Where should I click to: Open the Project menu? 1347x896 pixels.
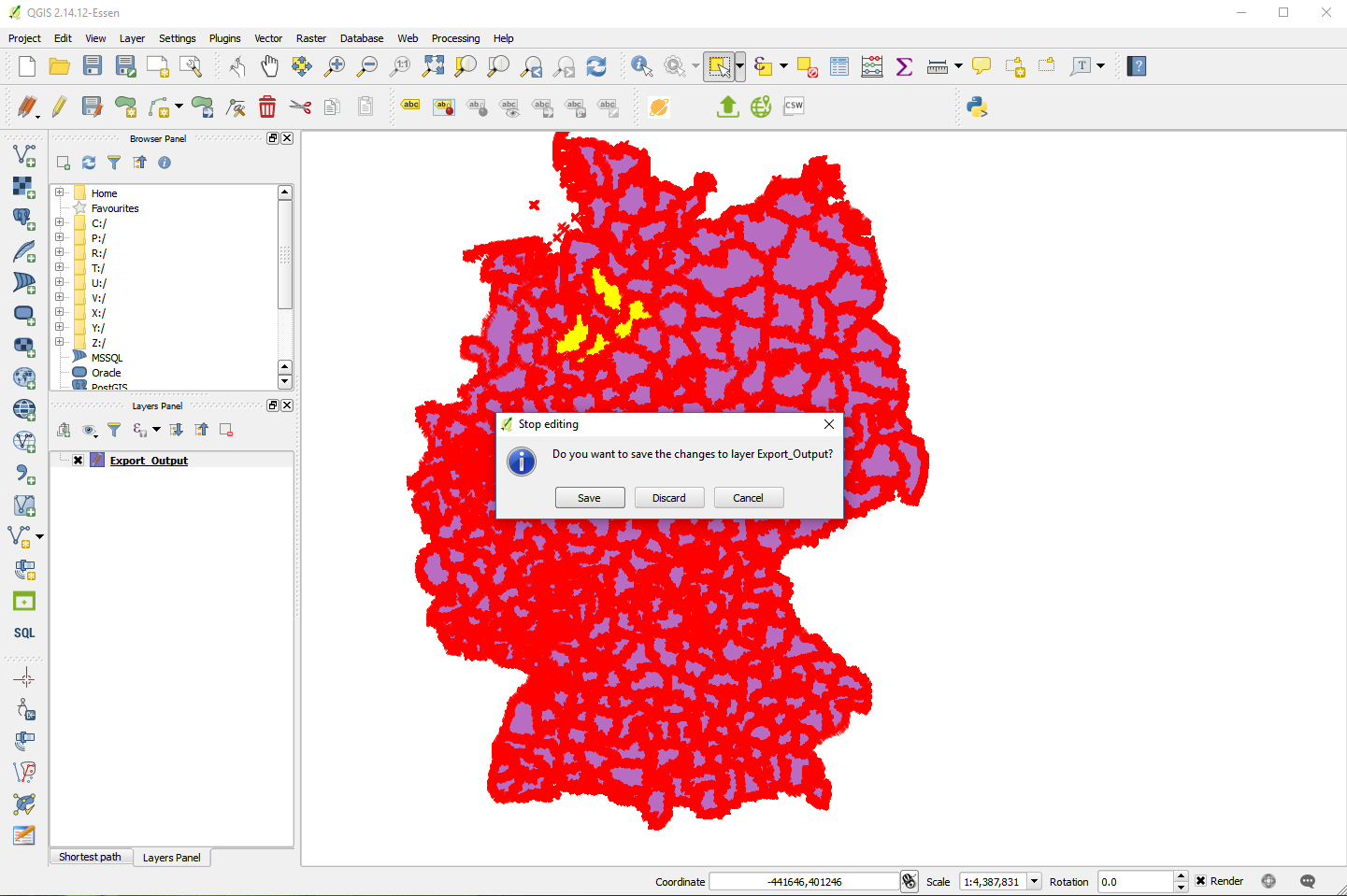click(24, 38)
